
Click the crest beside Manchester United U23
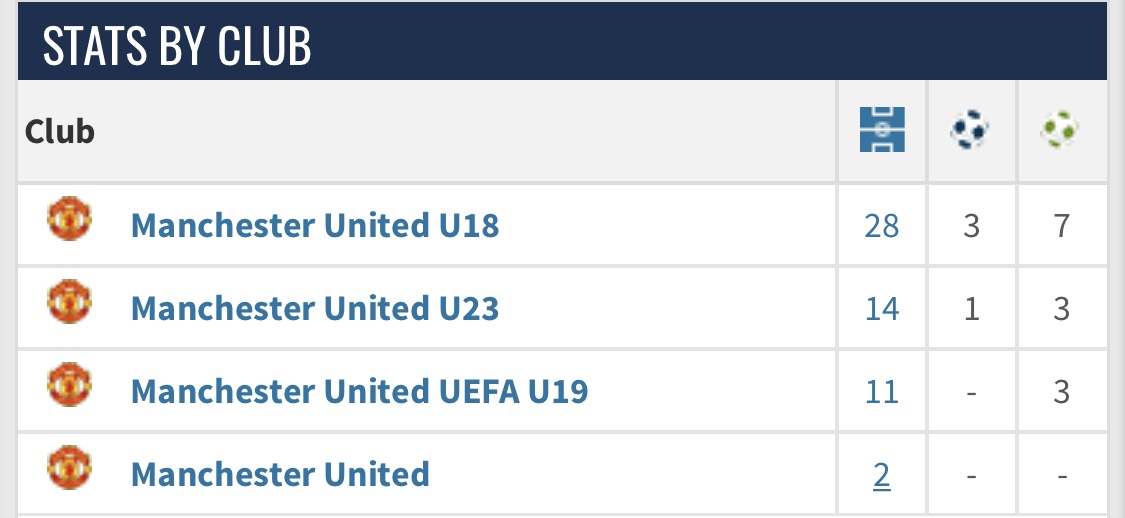(x=70, y=302)
